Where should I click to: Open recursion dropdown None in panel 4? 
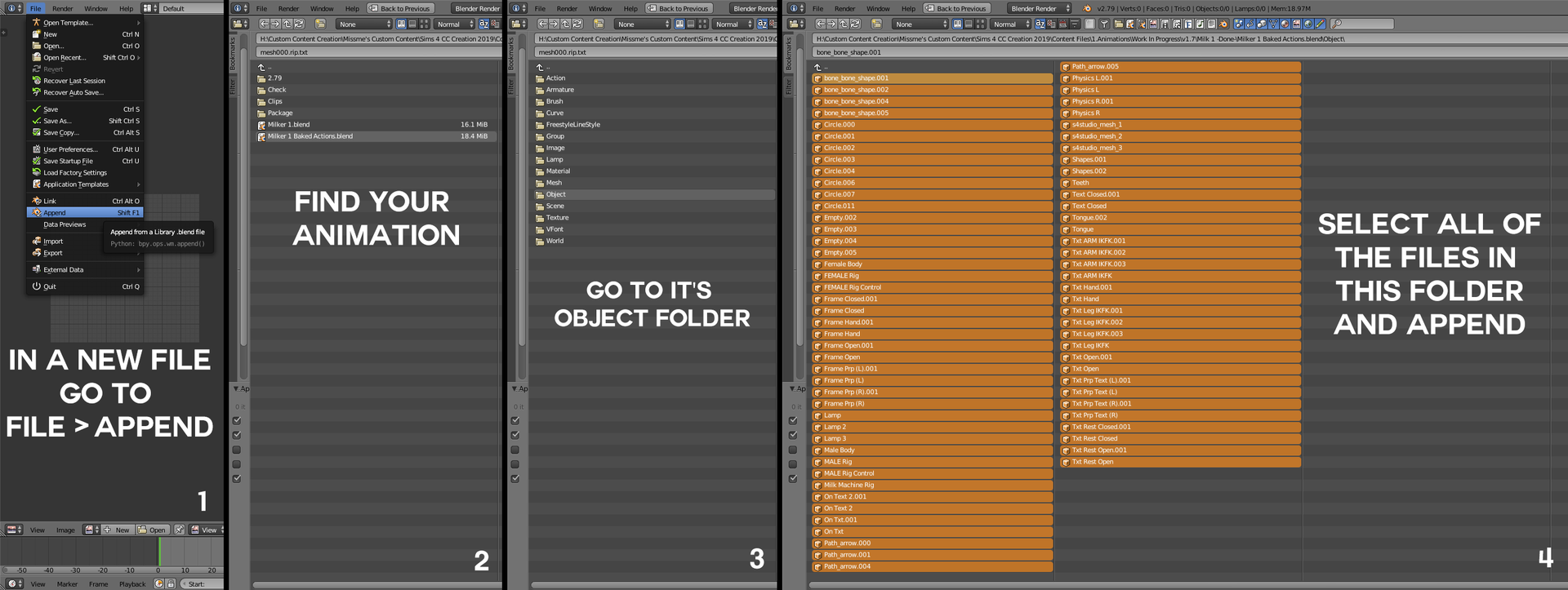click(x=920, y=24)
